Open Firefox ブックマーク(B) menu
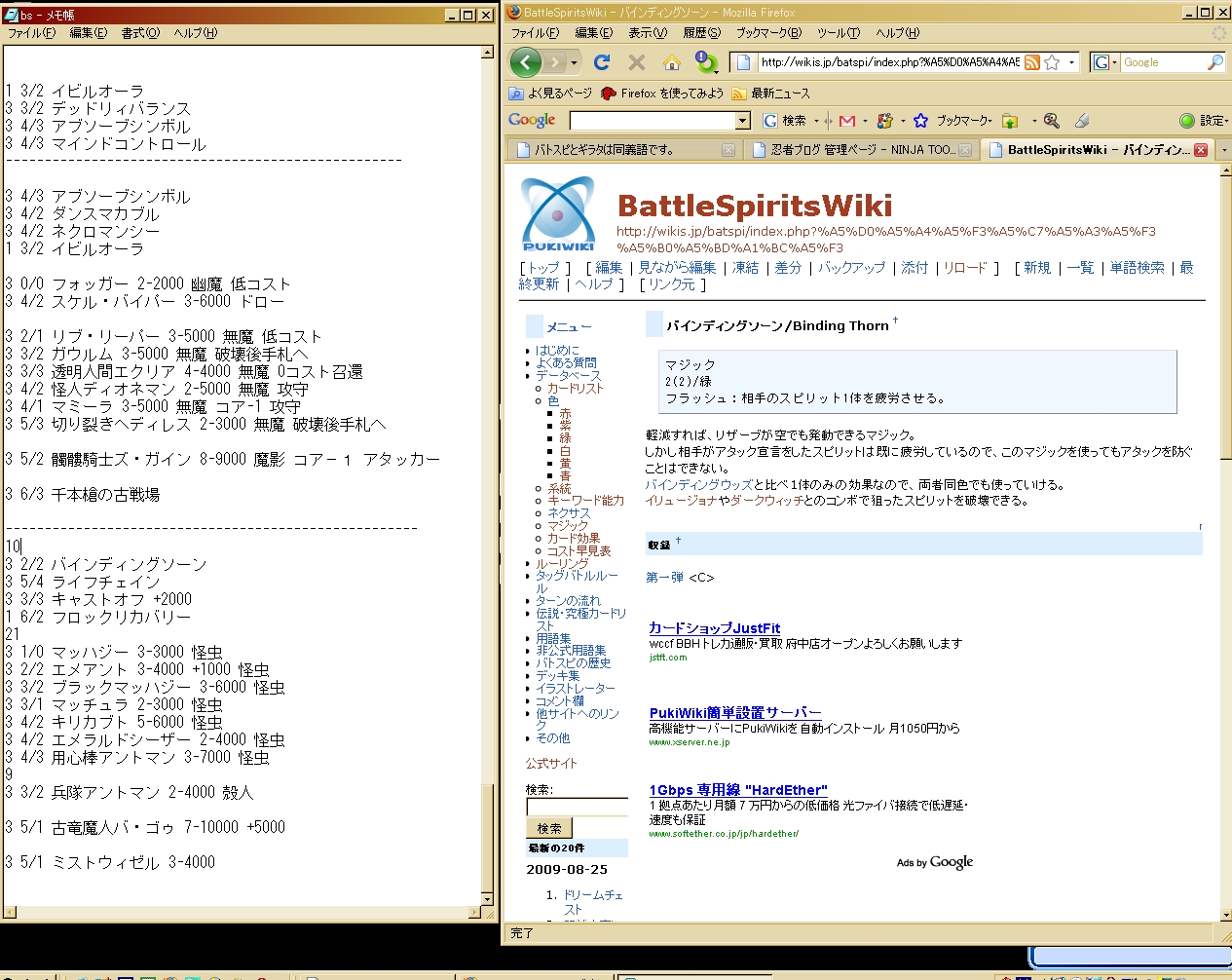Viewport: 1232px width, 980px height. point(768,33)
